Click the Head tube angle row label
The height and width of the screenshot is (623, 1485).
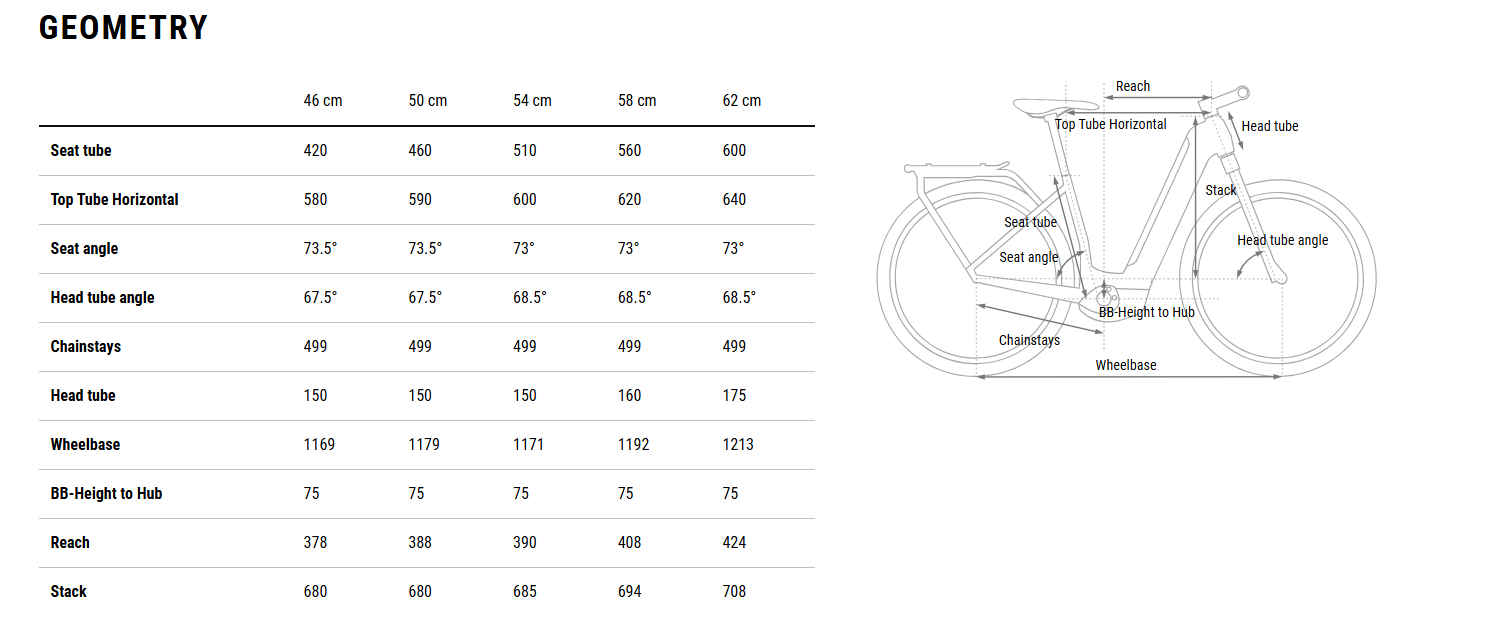[x=103, y=298]
